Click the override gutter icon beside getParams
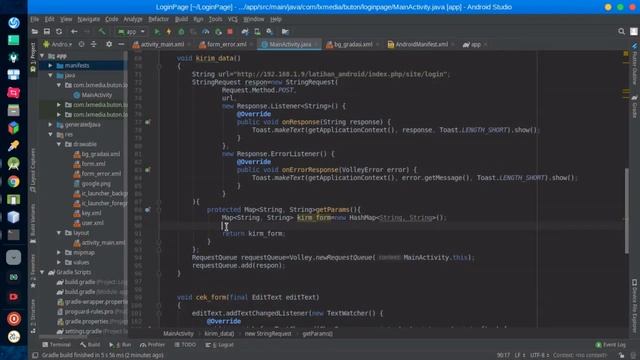 (x=148, y=209)
